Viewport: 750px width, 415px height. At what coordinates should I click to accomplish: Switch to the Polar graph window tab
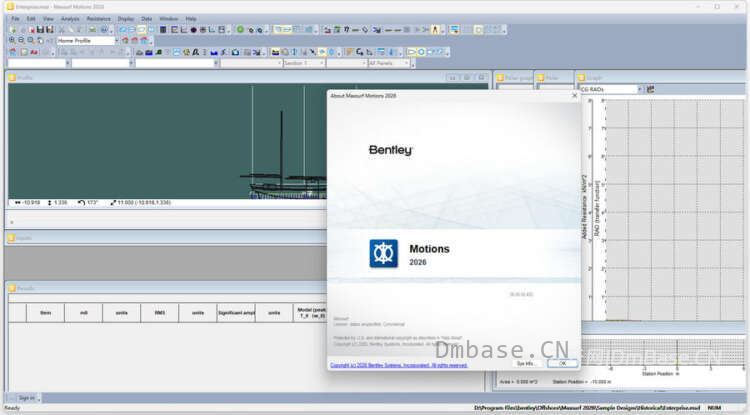[514, 77]
